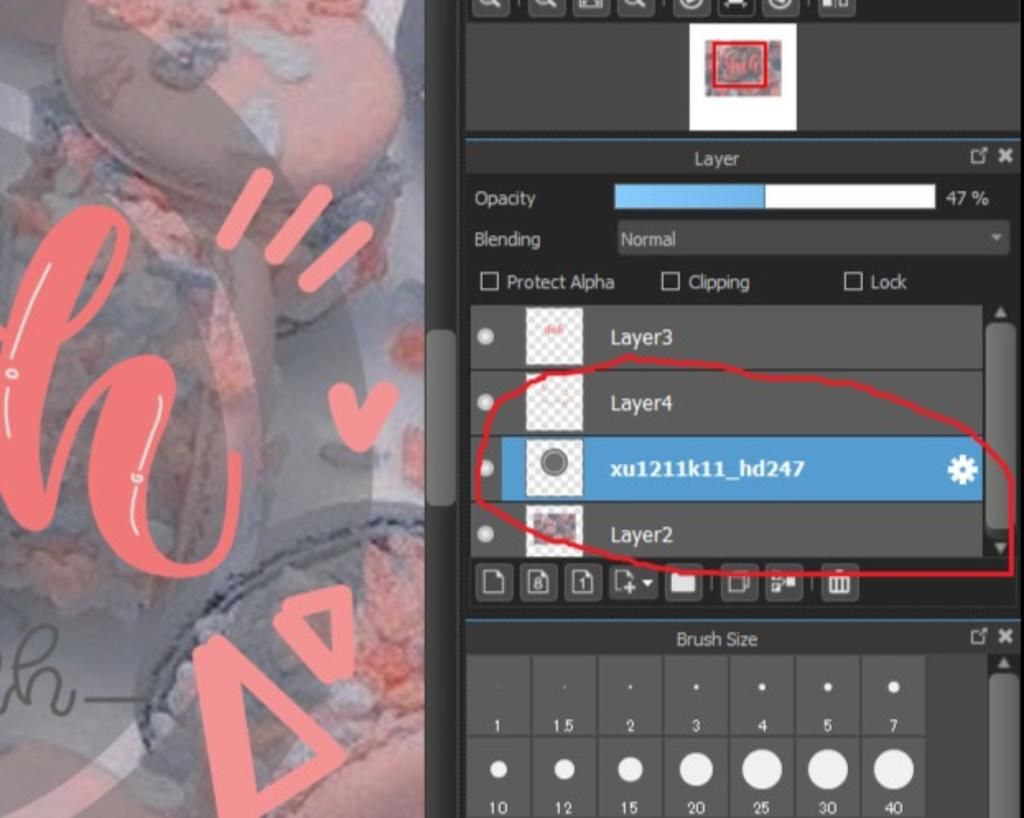Add a new color layer

coord(493,581)
